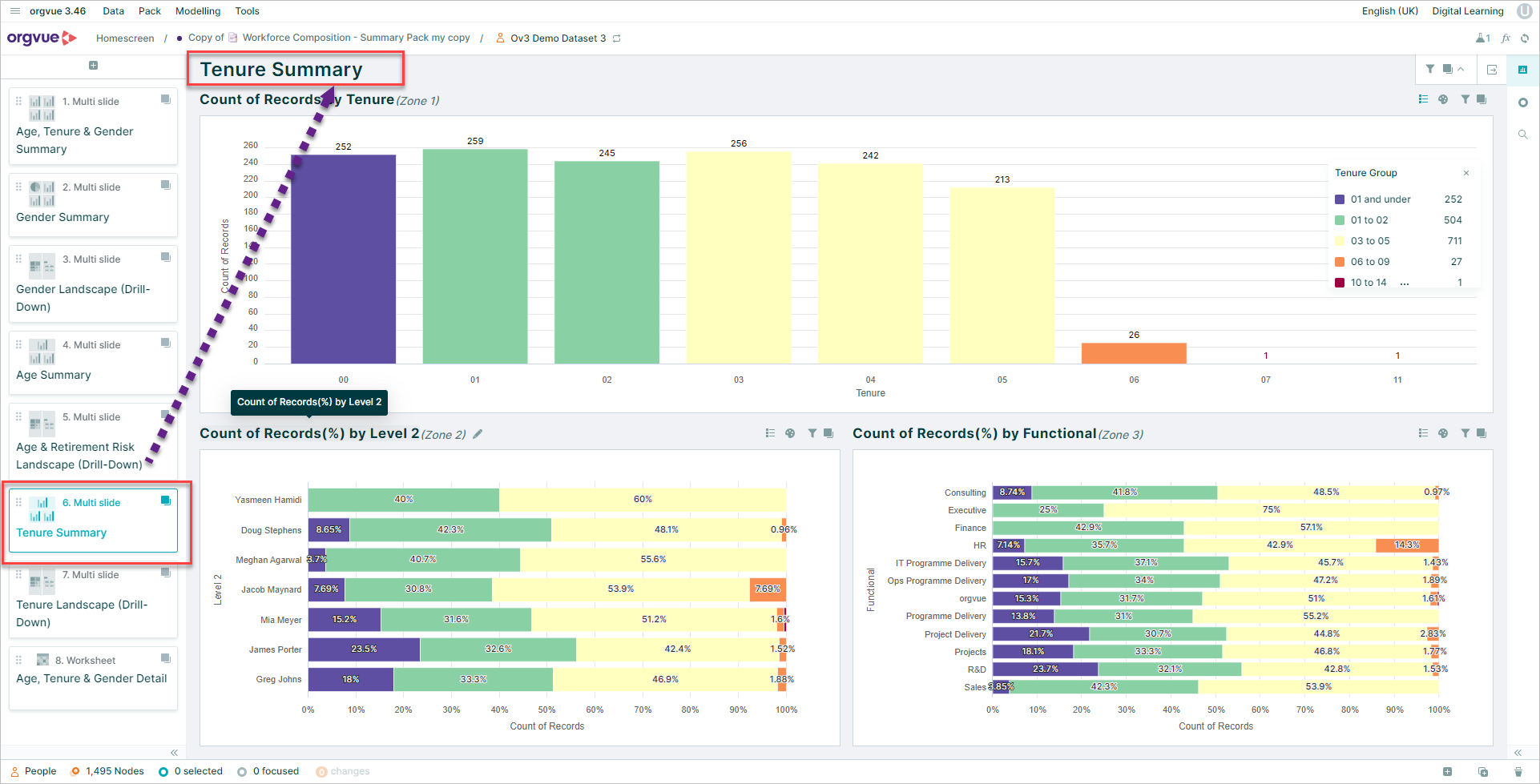1540x784 pixels.
Task: Open the Ov3 Demo Dataset 3 breadcrumb
Action: (x=558, y=38)
